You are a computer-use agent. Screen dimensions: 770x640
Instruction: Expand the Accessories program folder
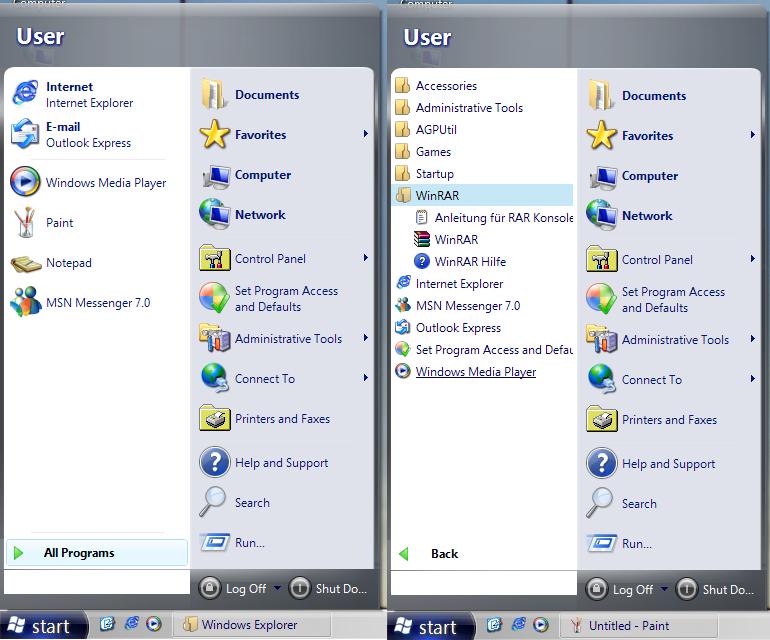point(445,86)
